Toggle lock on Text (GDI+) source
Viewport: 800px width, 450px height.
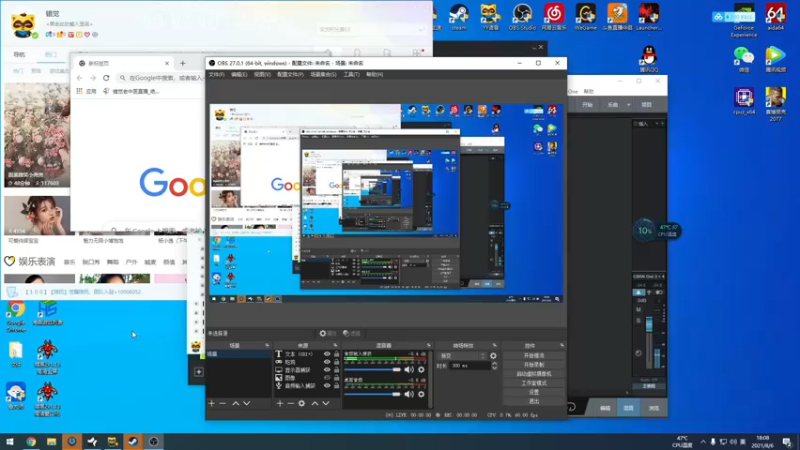[336, 354]
